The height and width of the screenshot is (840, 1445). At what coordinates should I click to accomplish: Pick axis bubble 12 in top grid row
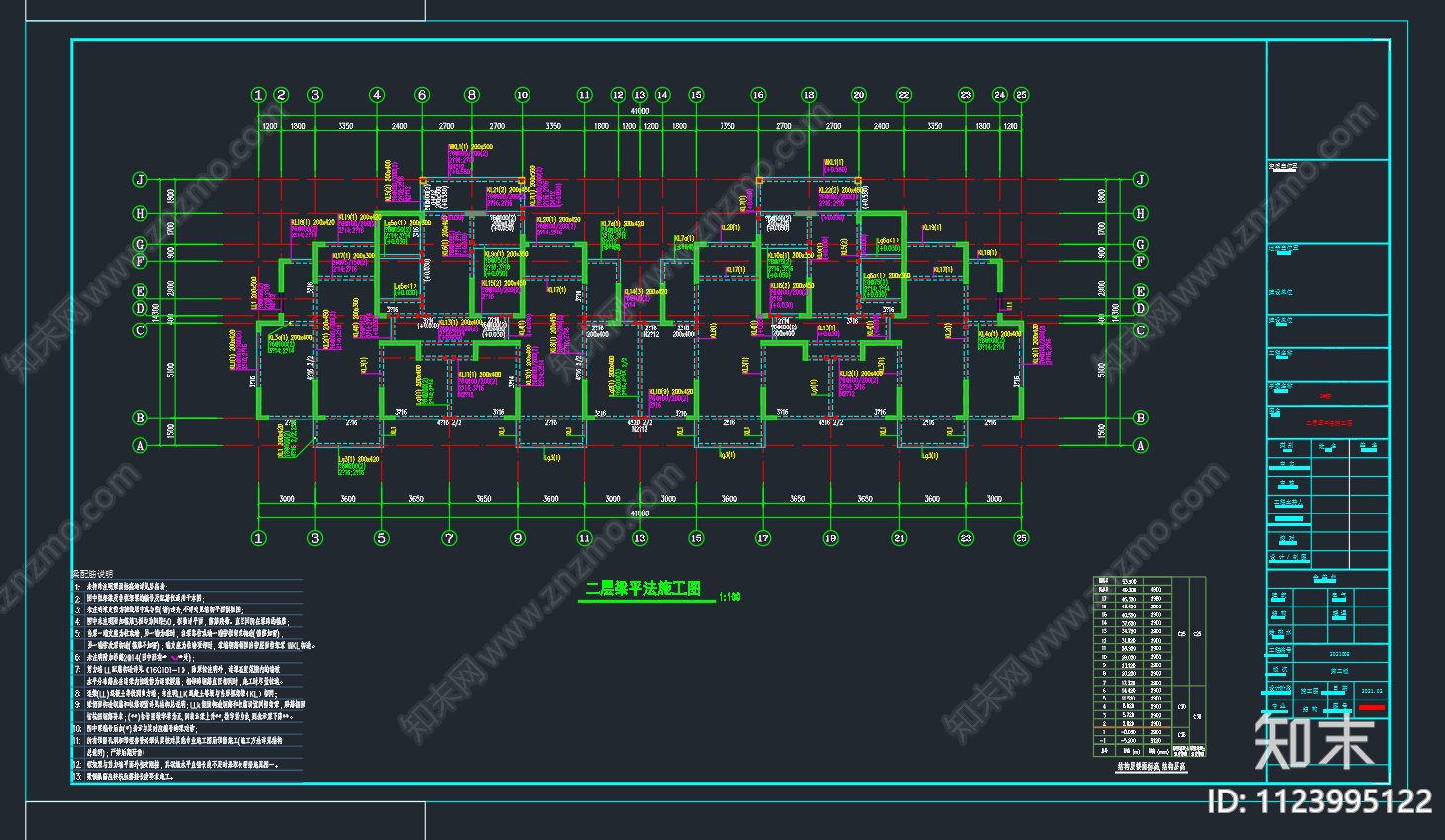[618, 95]
